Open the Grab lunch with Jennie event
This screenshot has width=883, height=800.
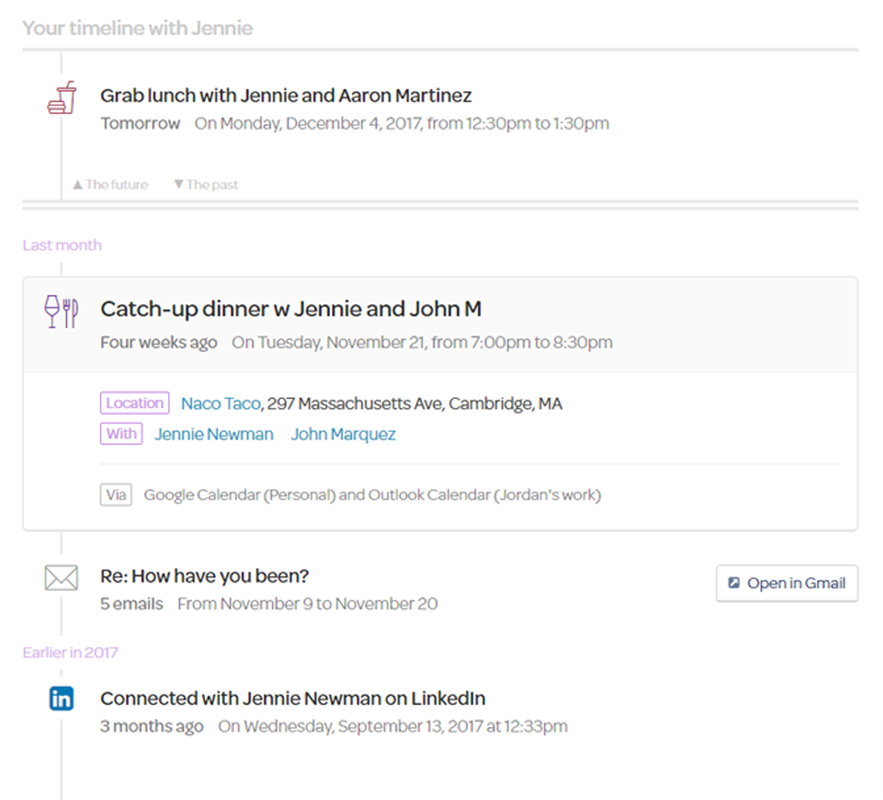click(x=286, y=96)
